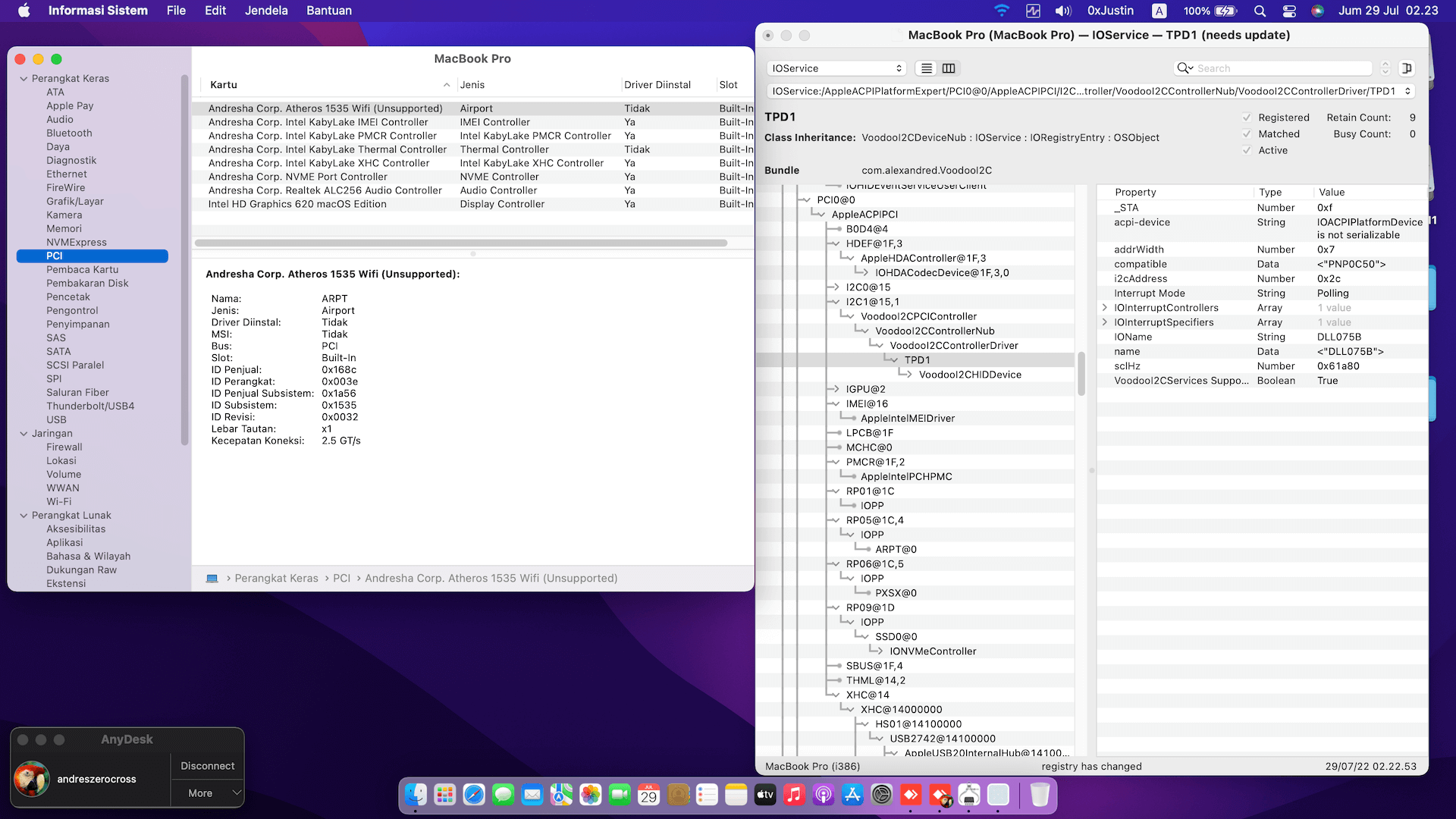1456x819 pixels.
Task: Open Podcasts from the dock
Action: tap(824, 795)
